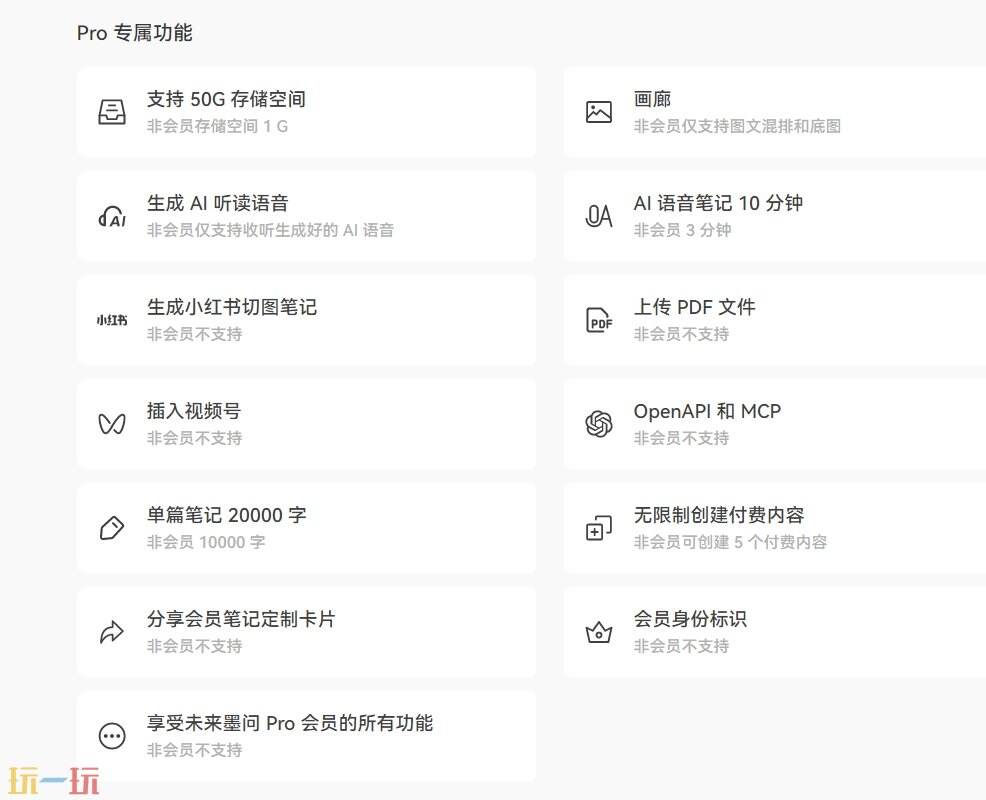Select the crown membership icon
The image size is (986, 800).
[598, 631]
